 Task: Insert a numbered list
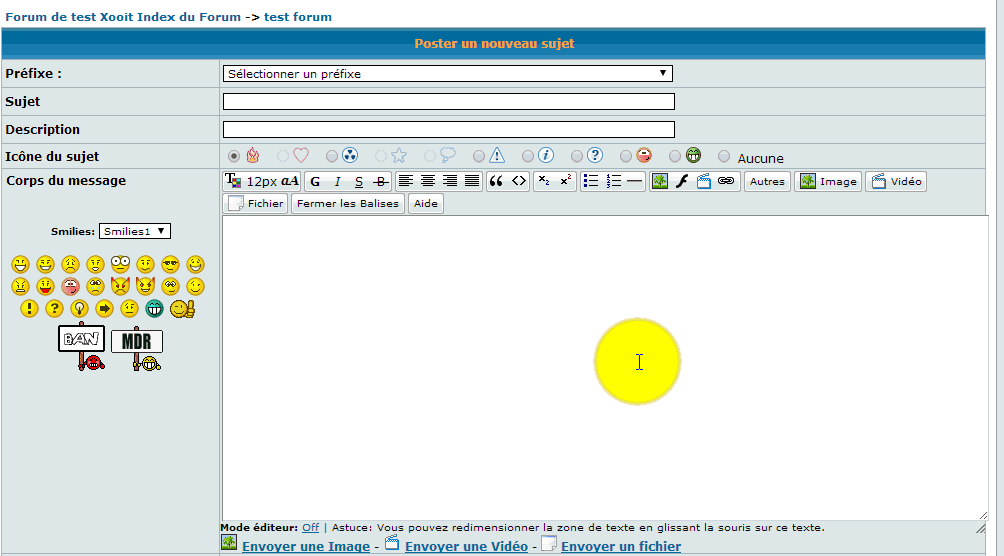(x=613, y=181)
